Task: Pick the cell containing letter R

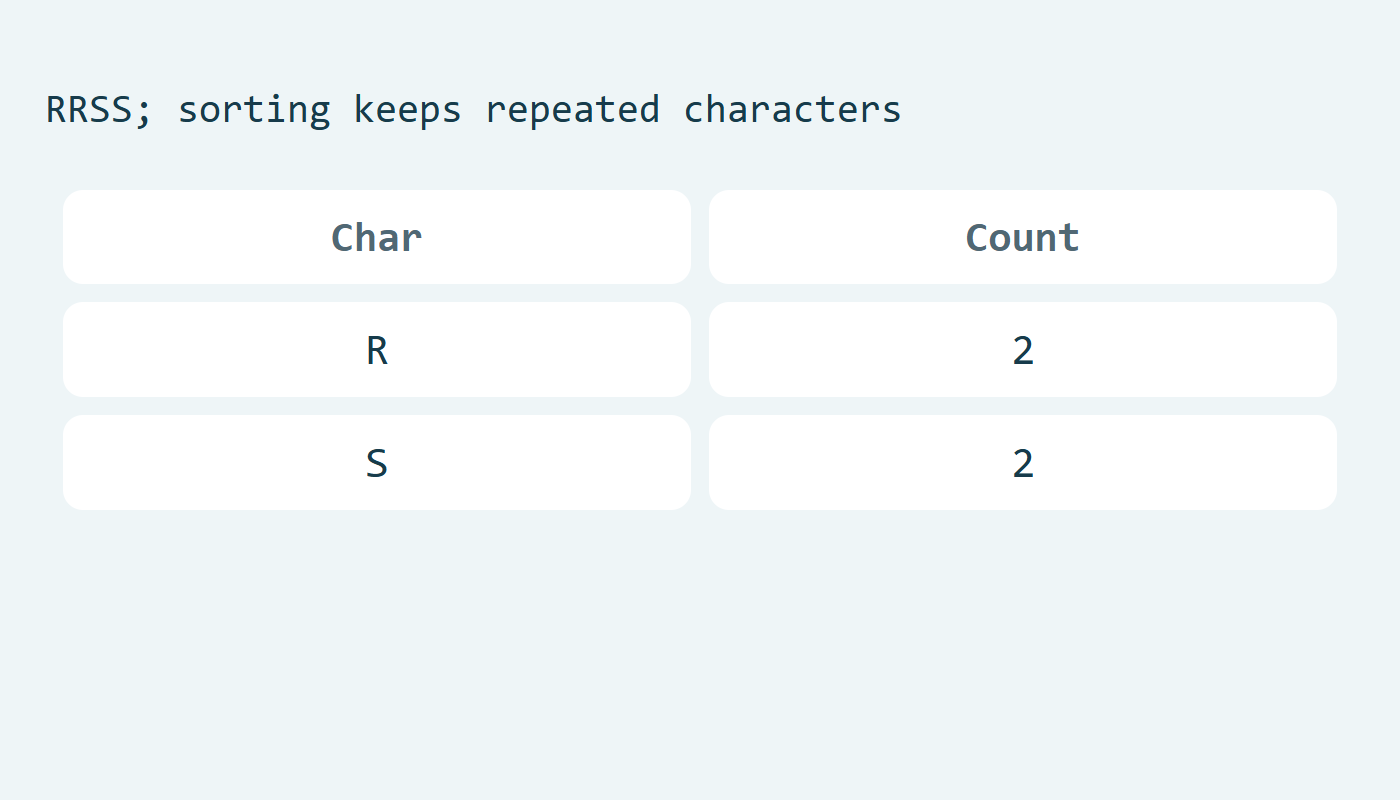Action: (377, 350)
